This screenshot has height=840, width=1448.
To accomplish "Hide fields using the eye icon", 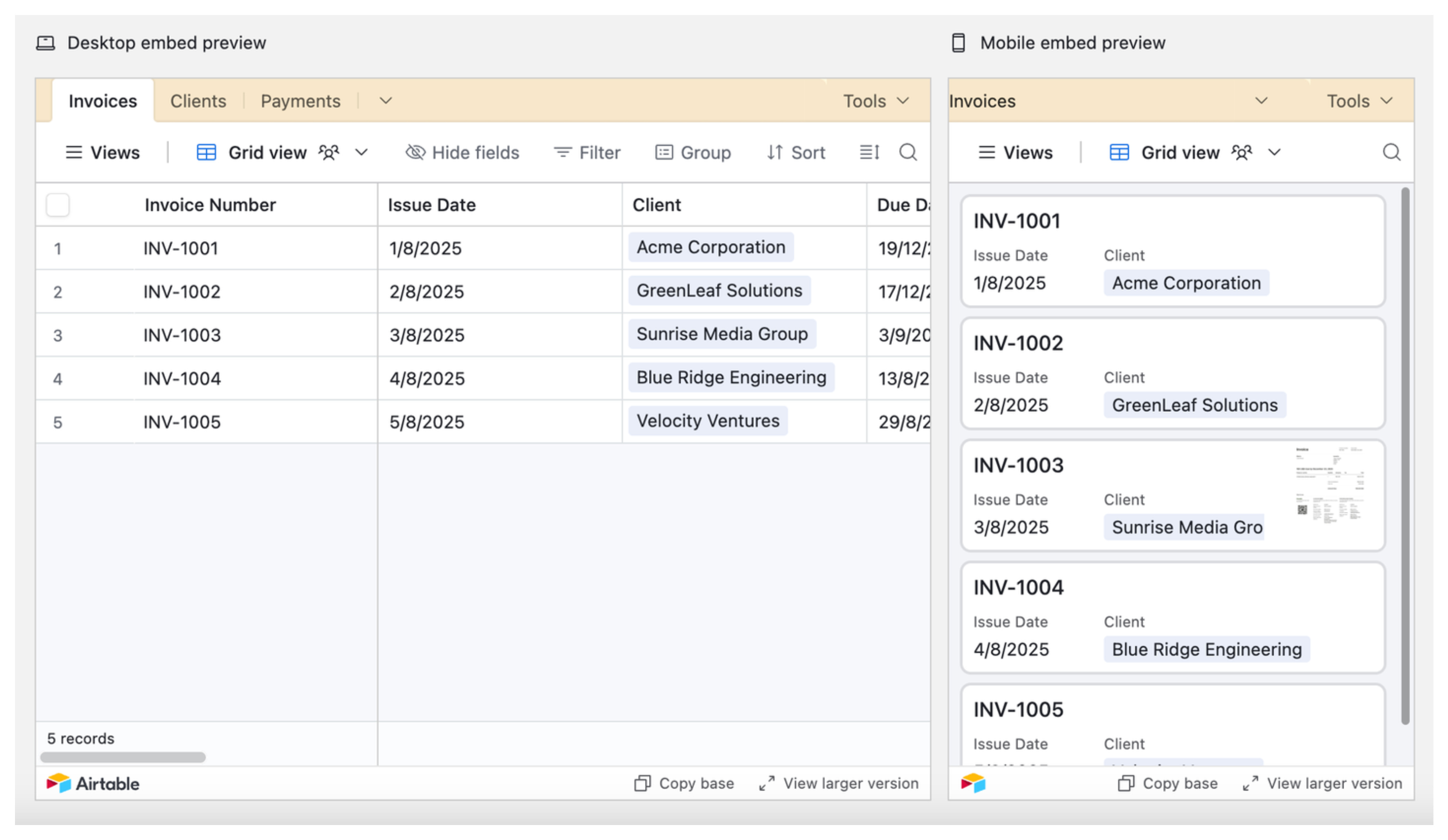I will coord(463,152).
